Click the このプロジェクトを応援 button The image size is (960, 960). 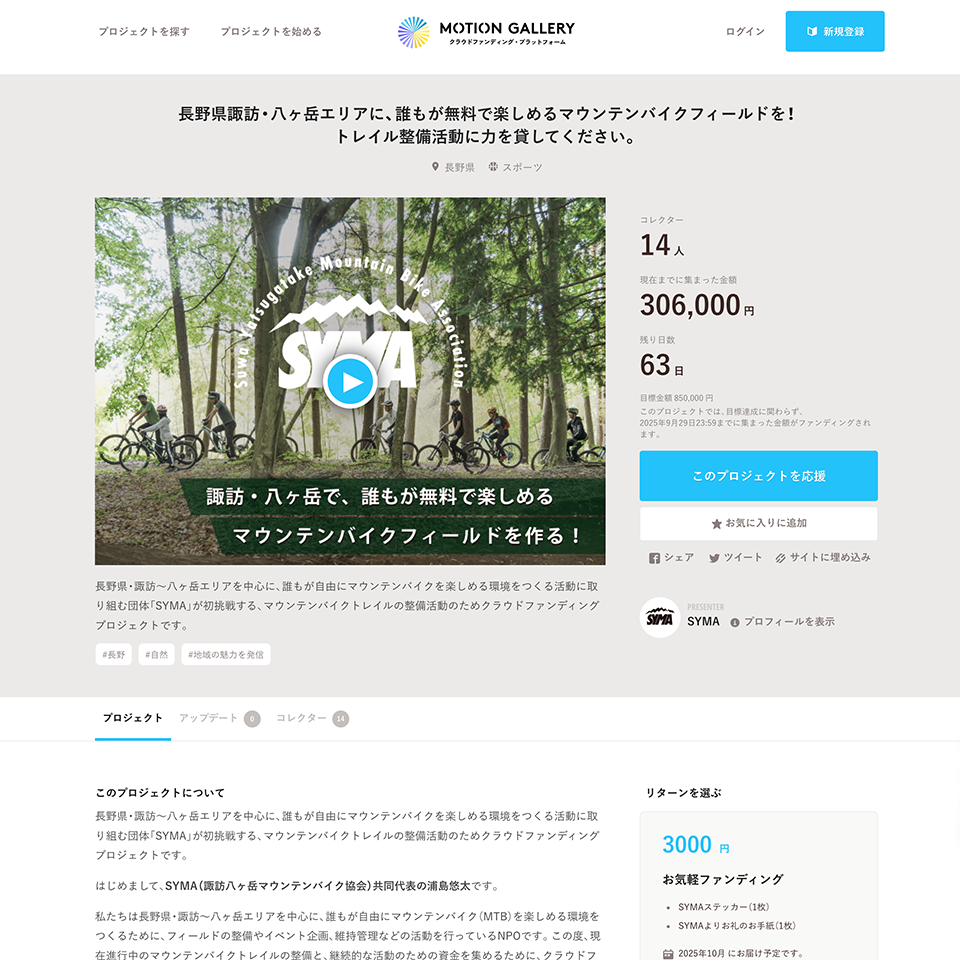[758, 476]
